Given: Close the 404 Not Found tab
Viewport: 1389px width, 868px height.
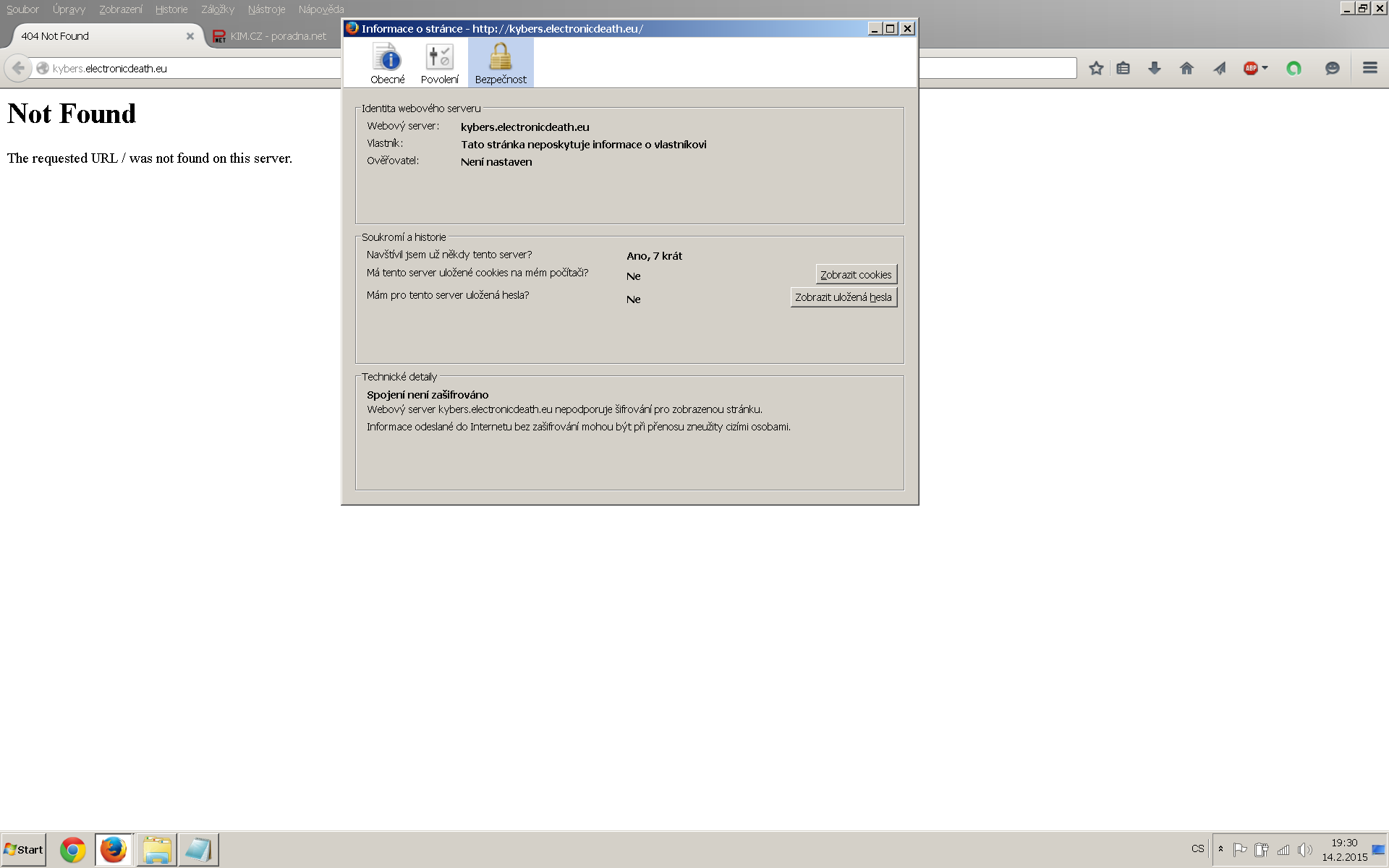Looking at the screenshot, I should click(190, 36).
